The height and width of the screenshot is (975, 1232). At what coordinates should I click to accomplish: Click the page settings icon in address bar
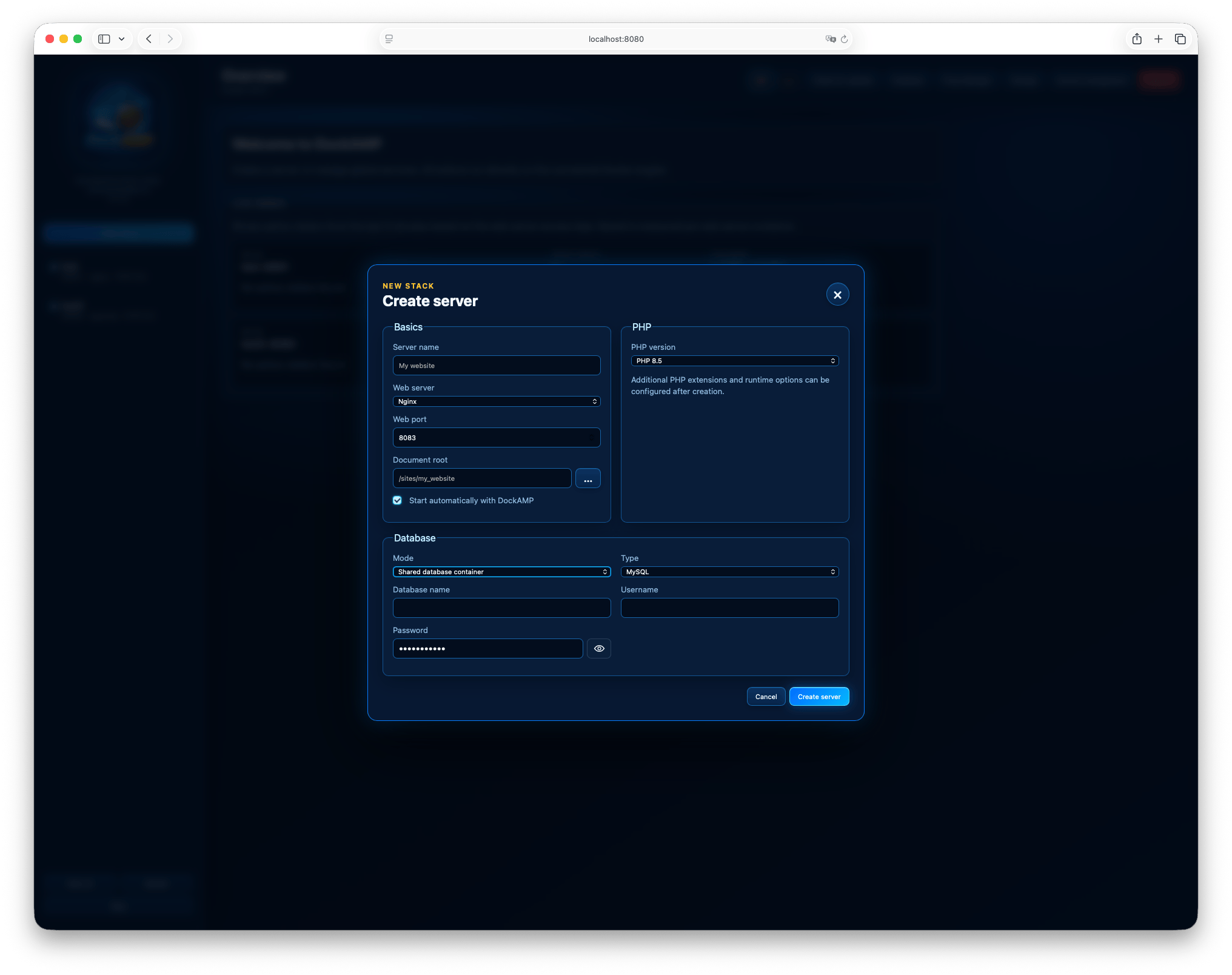pos(389,39)
